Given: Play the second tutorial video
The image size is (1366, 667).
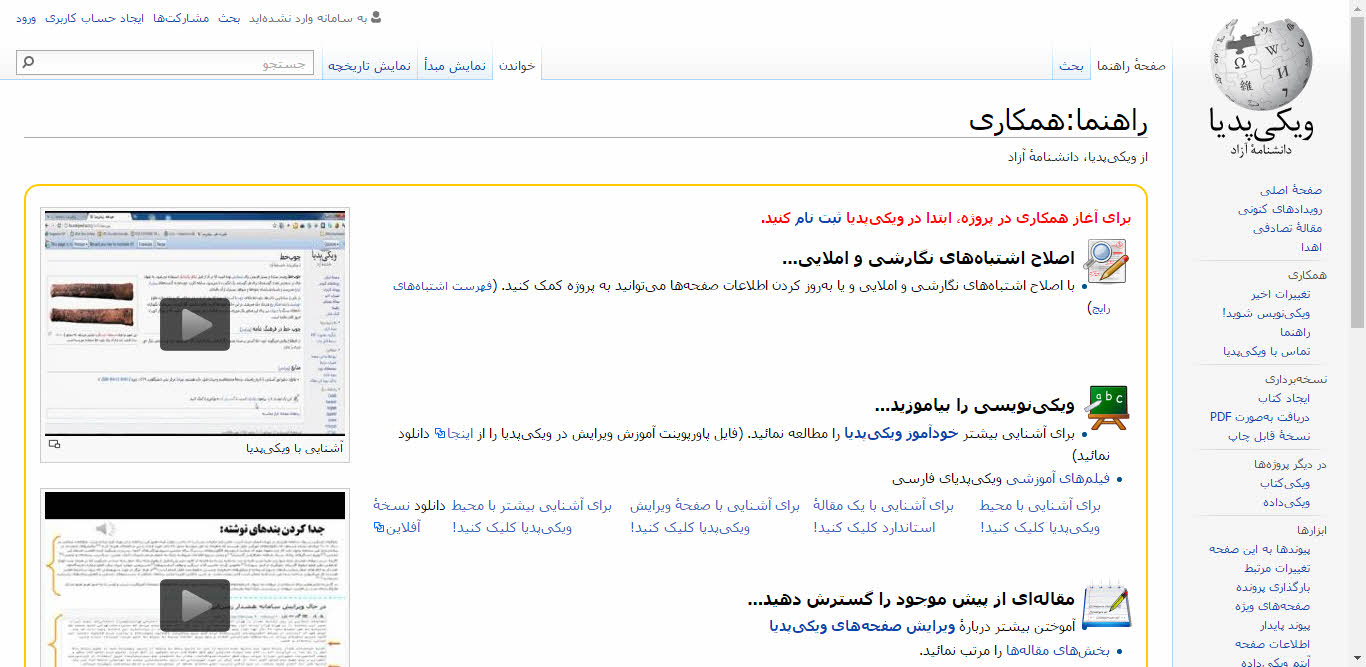Looking at the screenshot, I should [194, 604].
